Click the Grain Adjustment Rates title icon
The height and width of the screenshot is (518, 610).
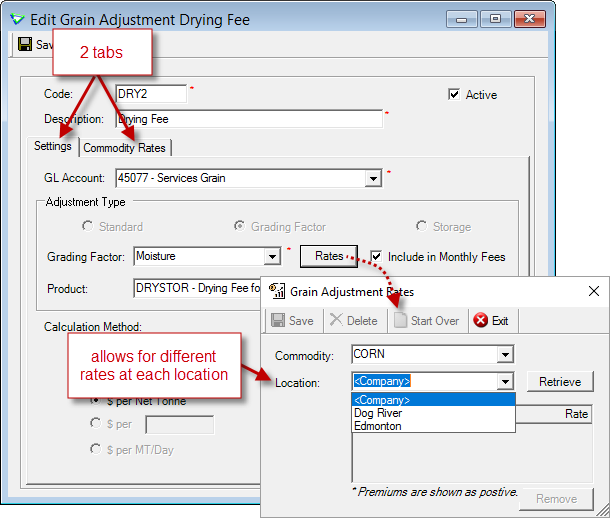click(x=277, y=291)
